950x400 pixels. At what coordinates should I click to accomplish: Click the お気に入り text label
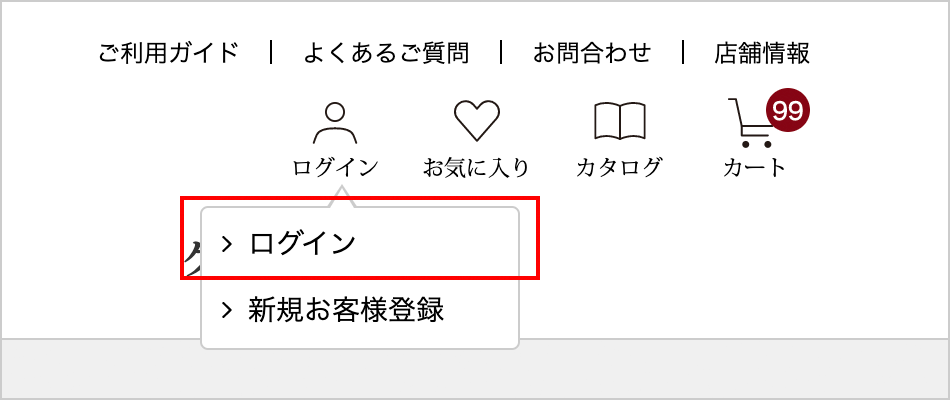[476, 167]
